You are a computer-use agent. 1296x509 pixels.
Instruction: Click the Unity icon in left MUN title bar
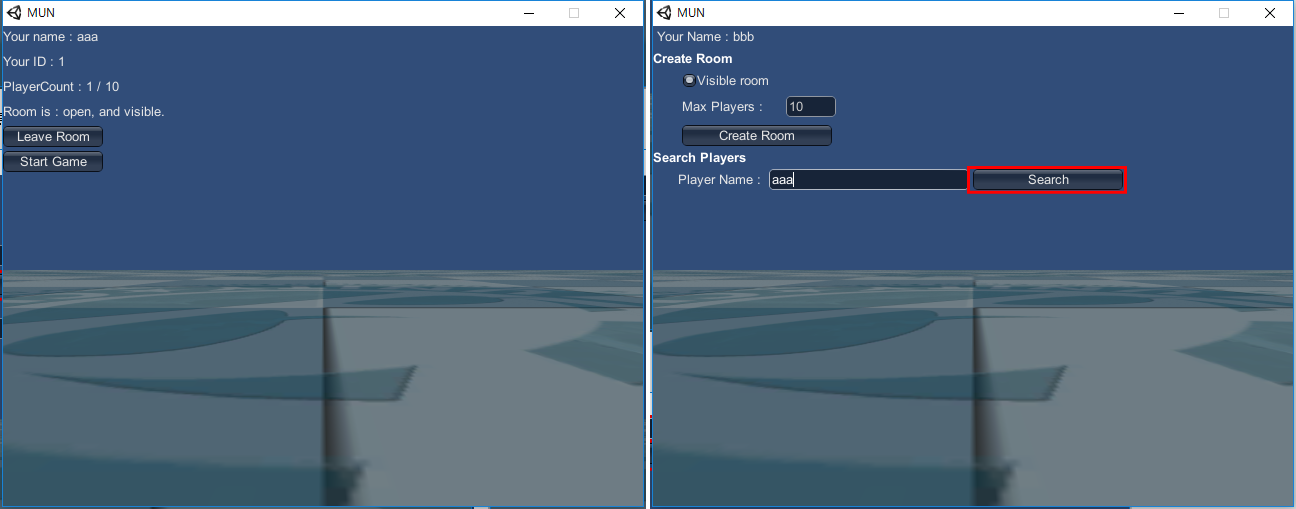tap(15, 13)
